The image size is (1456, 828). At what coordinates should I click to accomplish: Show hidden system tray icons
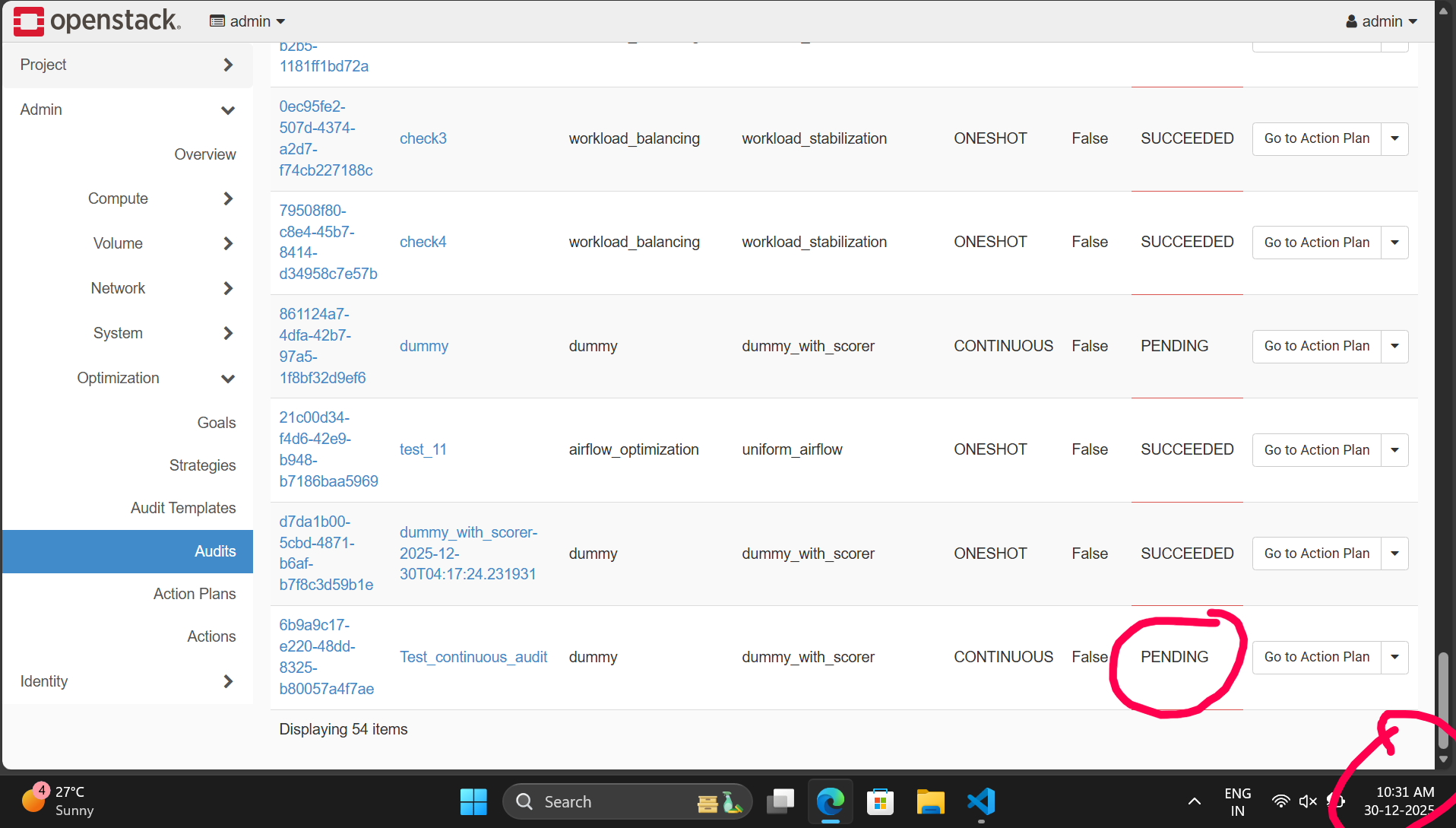coord(1194,801)
